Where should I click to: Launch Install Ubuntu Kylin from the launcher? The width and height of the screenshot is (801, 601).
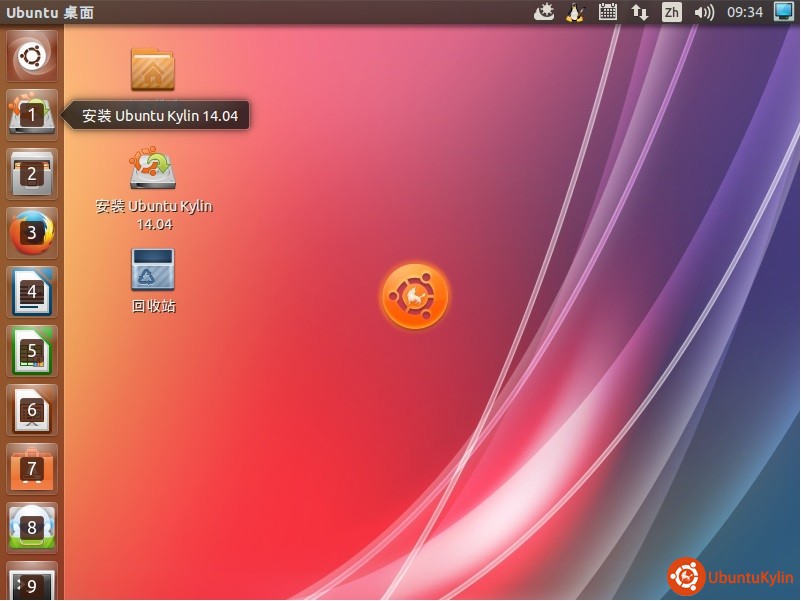click(x=31, y=114)
